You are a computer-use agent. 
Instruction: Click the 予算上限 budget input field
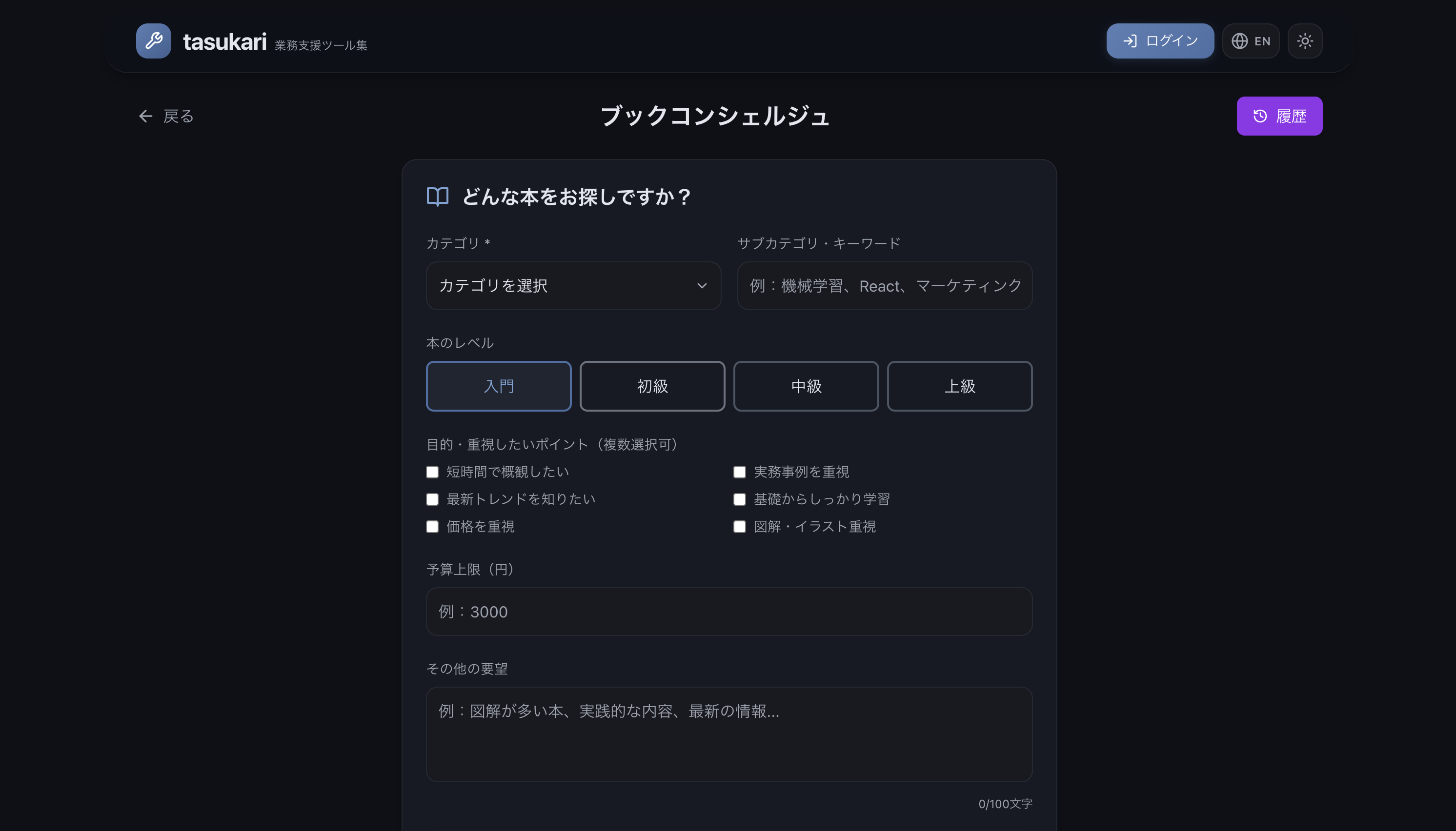coord(728,612)
